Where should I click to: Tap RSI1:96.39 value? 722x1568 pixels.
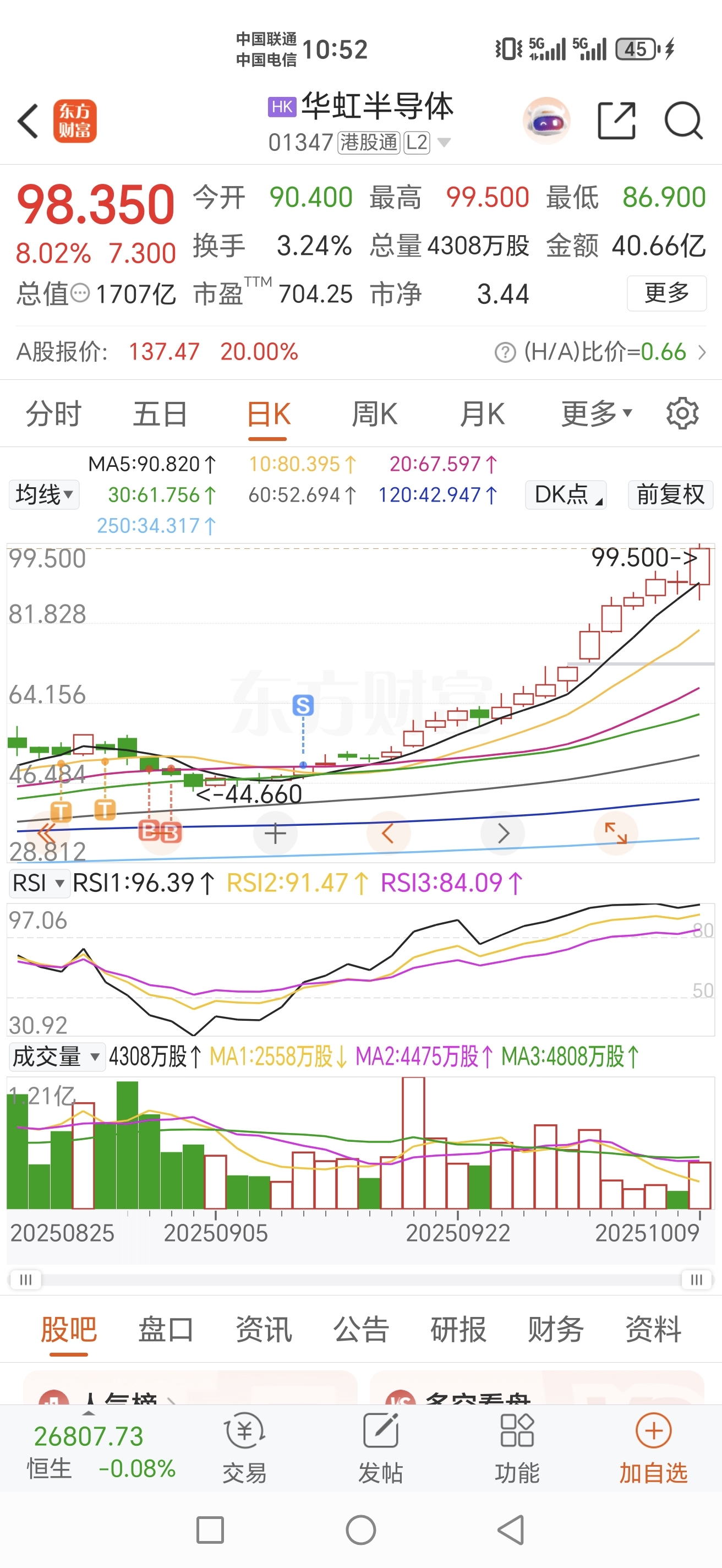click(144, 883)
